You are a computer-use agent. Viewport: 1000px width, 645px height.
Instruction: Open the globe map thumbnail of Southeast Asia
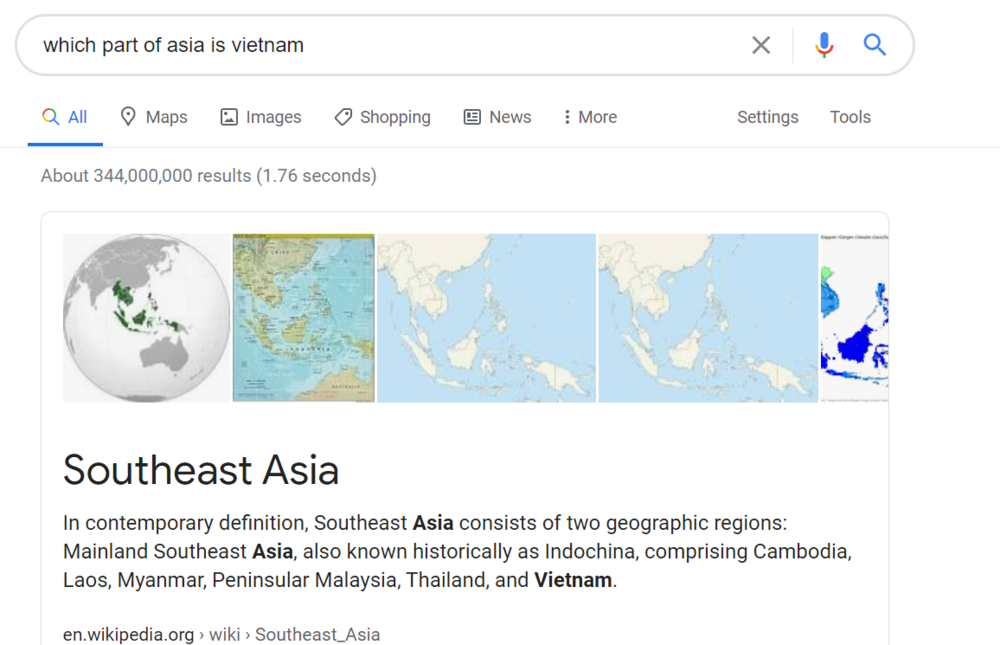tap(147, 318)
